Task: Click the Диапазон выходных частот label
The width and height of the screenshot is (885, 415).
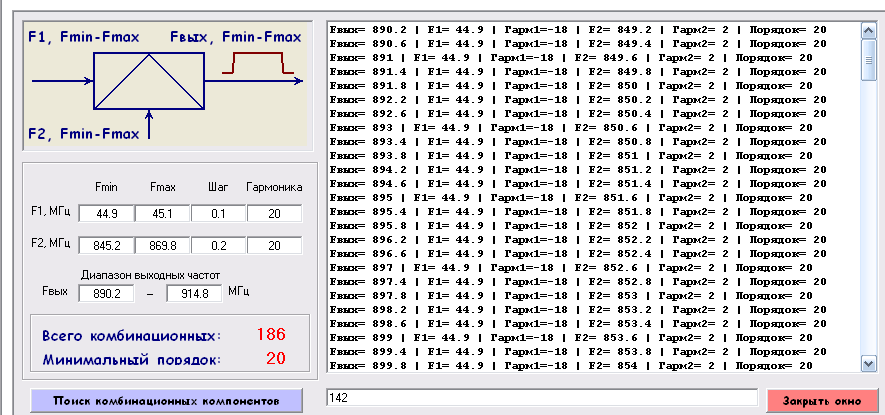Action: (150, 276)
